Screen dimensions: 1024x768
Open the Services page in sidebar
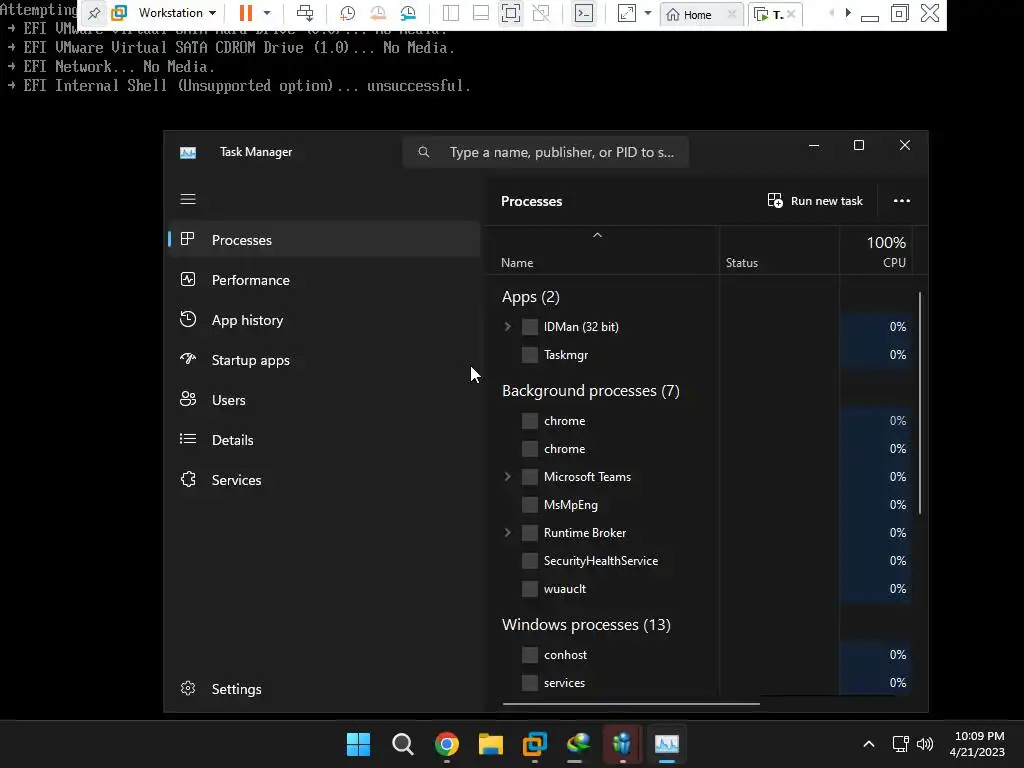point(325,480)
